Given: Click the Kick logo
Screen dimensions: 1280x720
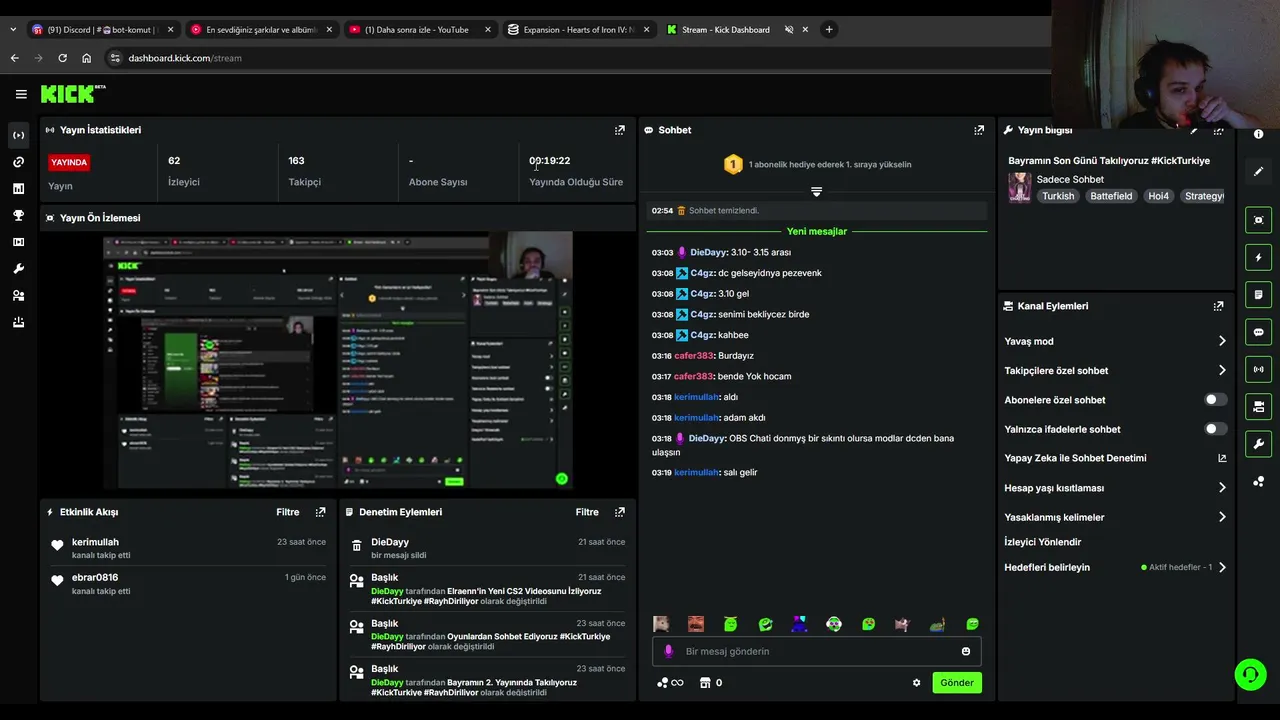Looking at the screenshot, I should click(72, 94).
